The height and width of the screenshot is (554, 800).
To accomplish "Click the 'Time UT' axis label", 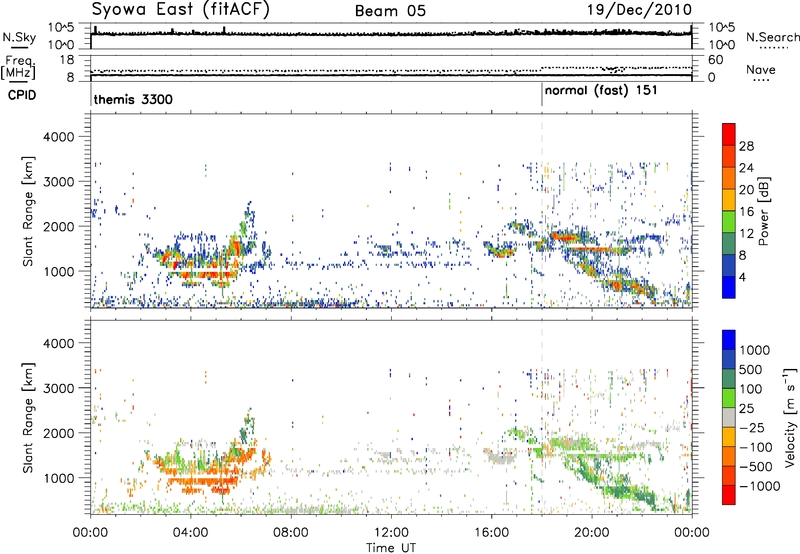I will pyautogui.click(x=391, y=547).
